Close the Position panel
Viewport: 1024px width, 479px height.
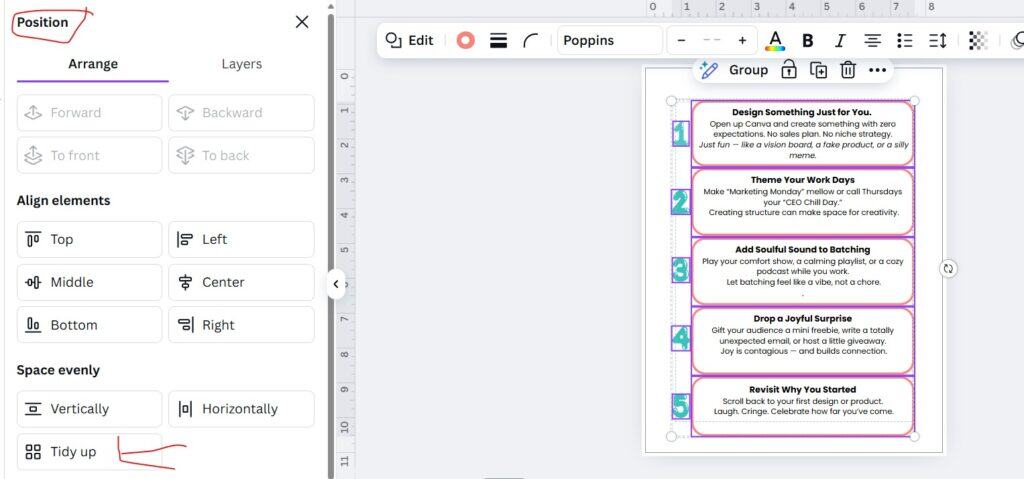302,22
